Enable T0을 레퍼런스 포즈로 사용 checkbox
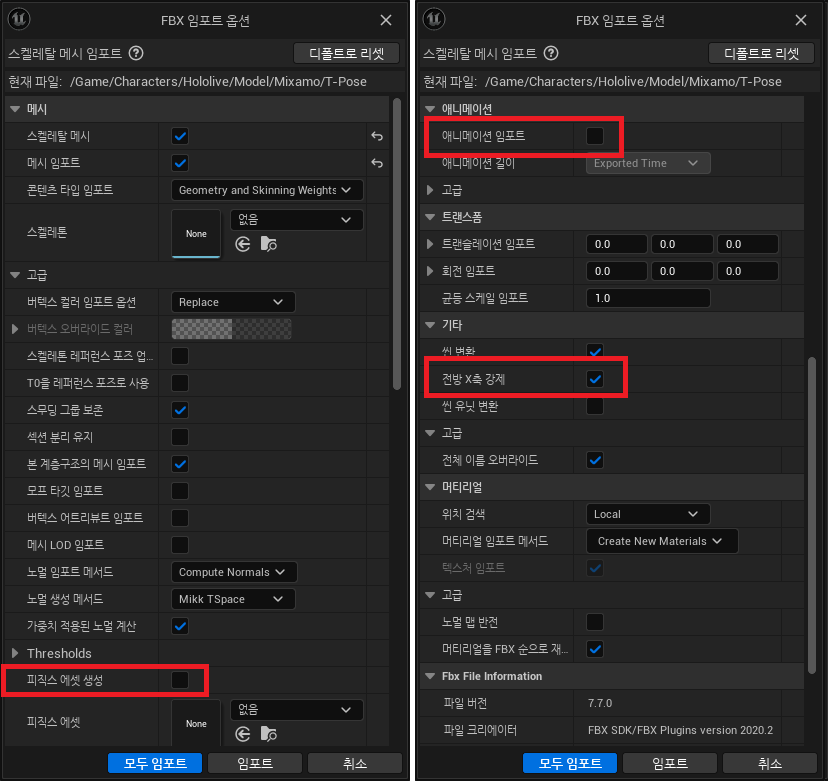The width and height of the screenshot is (828, 781). pyautogui.click(x=180, y=383)
